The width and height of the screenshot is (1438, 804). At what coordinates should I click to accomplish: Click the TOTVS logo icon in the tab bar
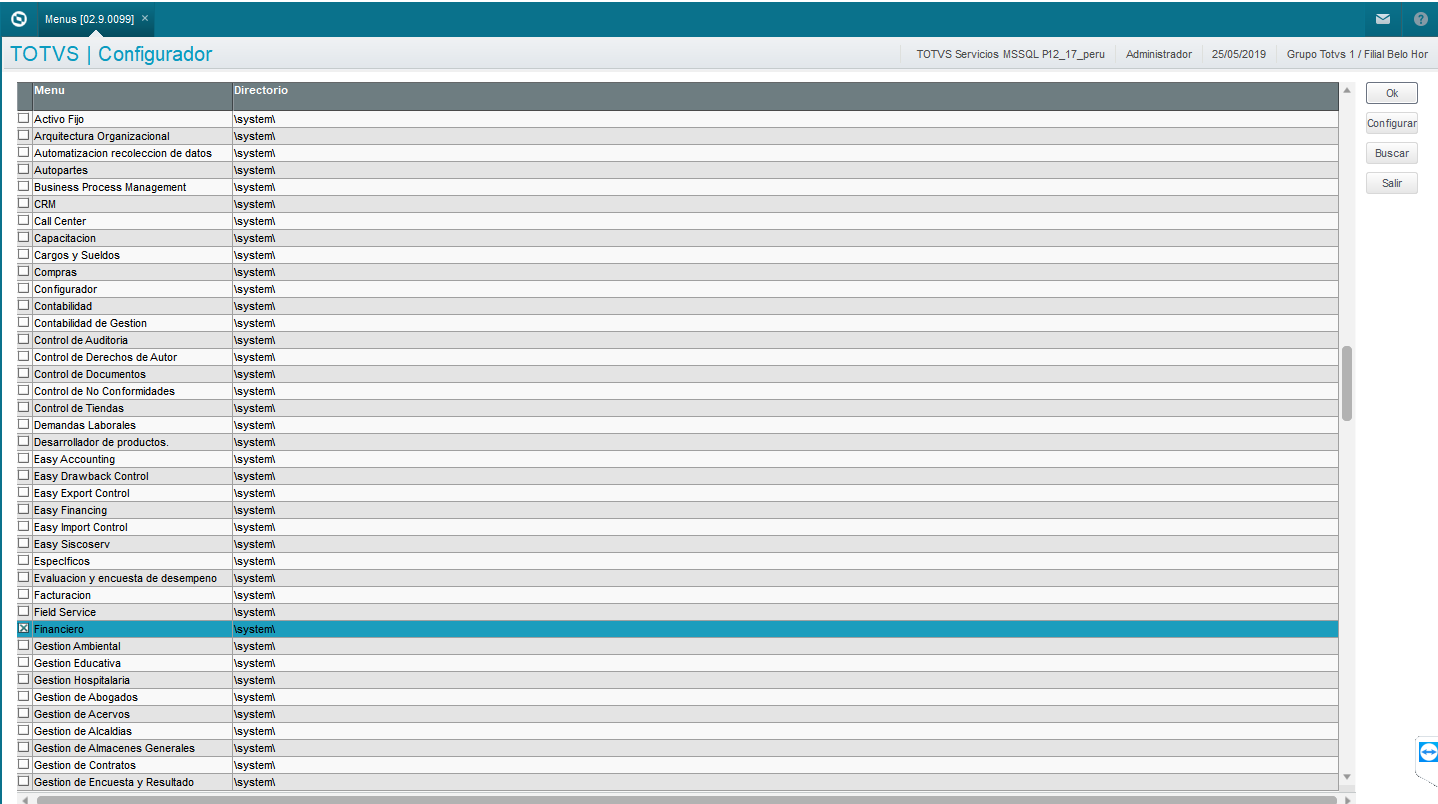click(x=18, y=19)
